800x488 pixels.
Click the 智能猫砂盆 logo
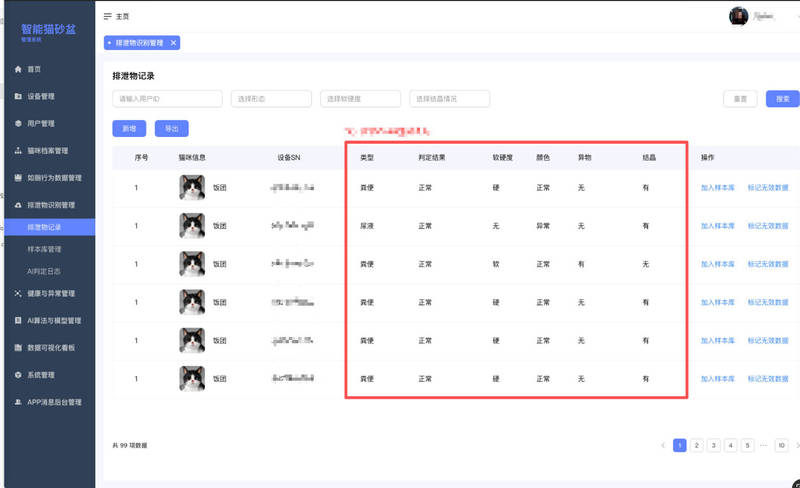click(48, 31)
